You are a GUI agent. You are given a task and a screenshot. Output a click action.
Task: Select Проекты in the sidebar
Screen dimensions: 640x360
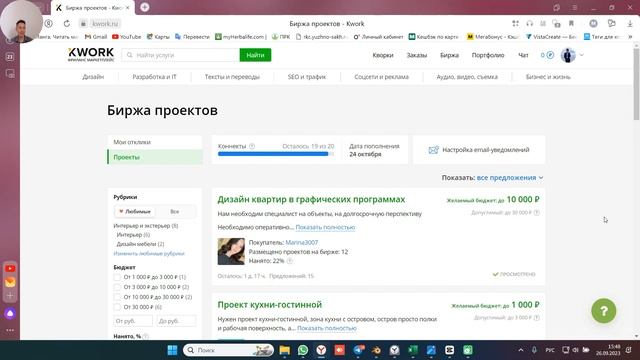click(155, 157)
